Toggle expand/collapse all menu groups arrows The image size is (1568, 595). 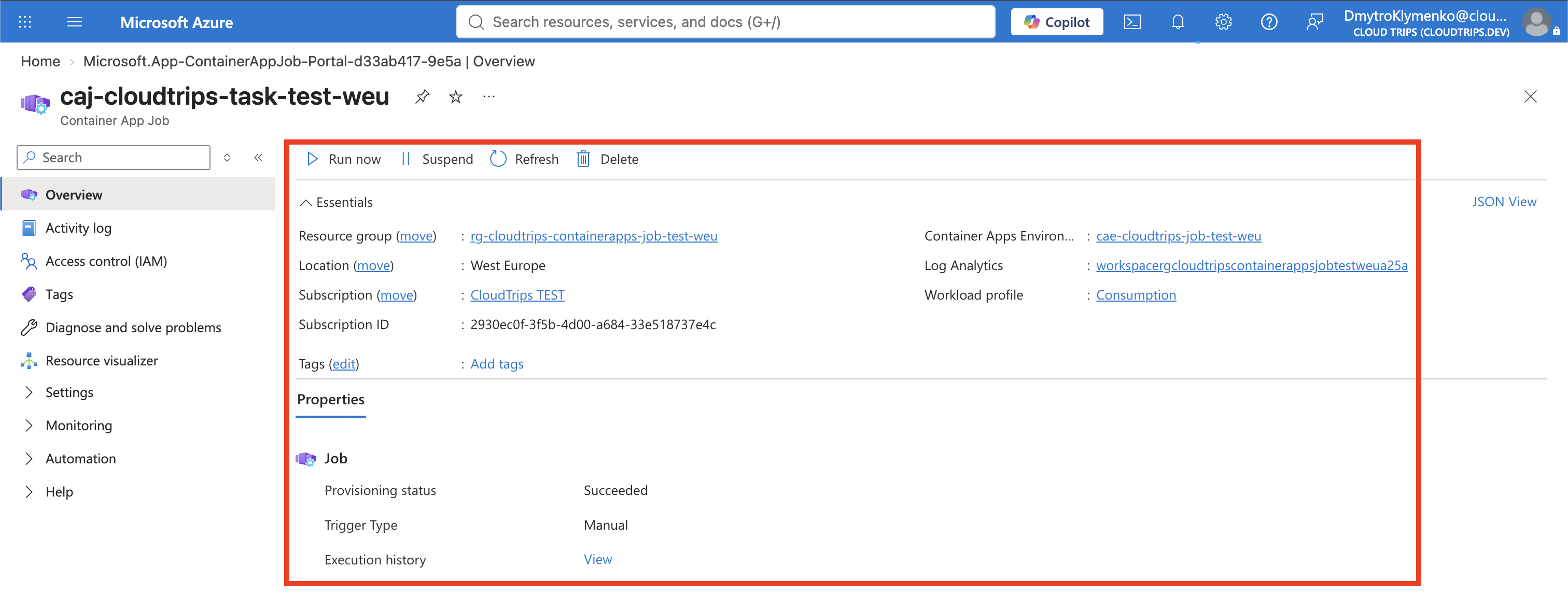point(227,158)
